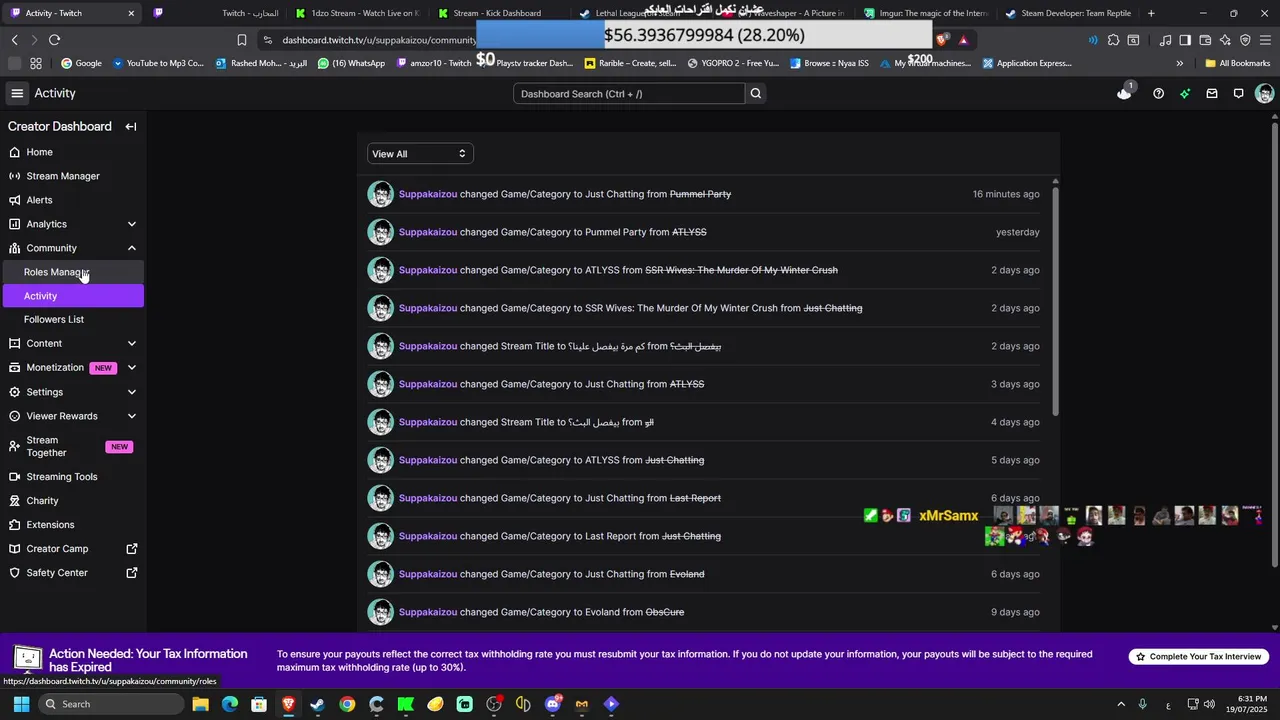Open Charity in the sidebar
This screenshot has height=720, width=1280.
(x=72, y=501)
